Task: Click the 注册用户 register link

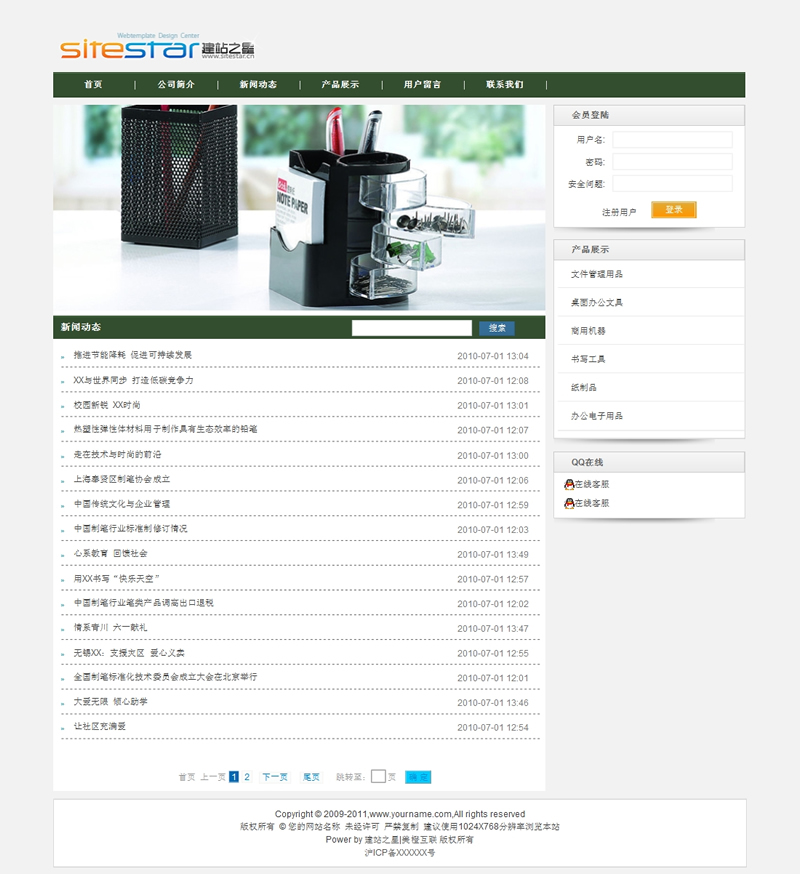Action: click(x=619, y=212)
